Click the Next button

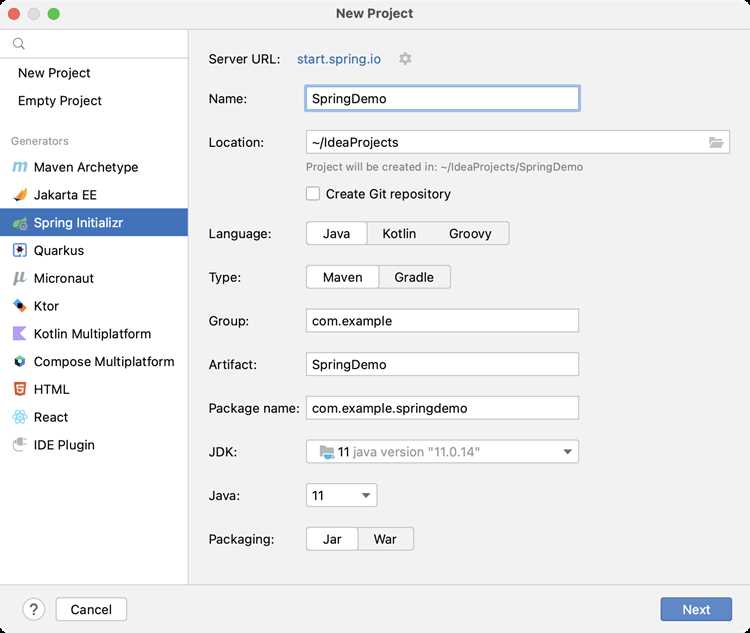[x=696, y=609]
